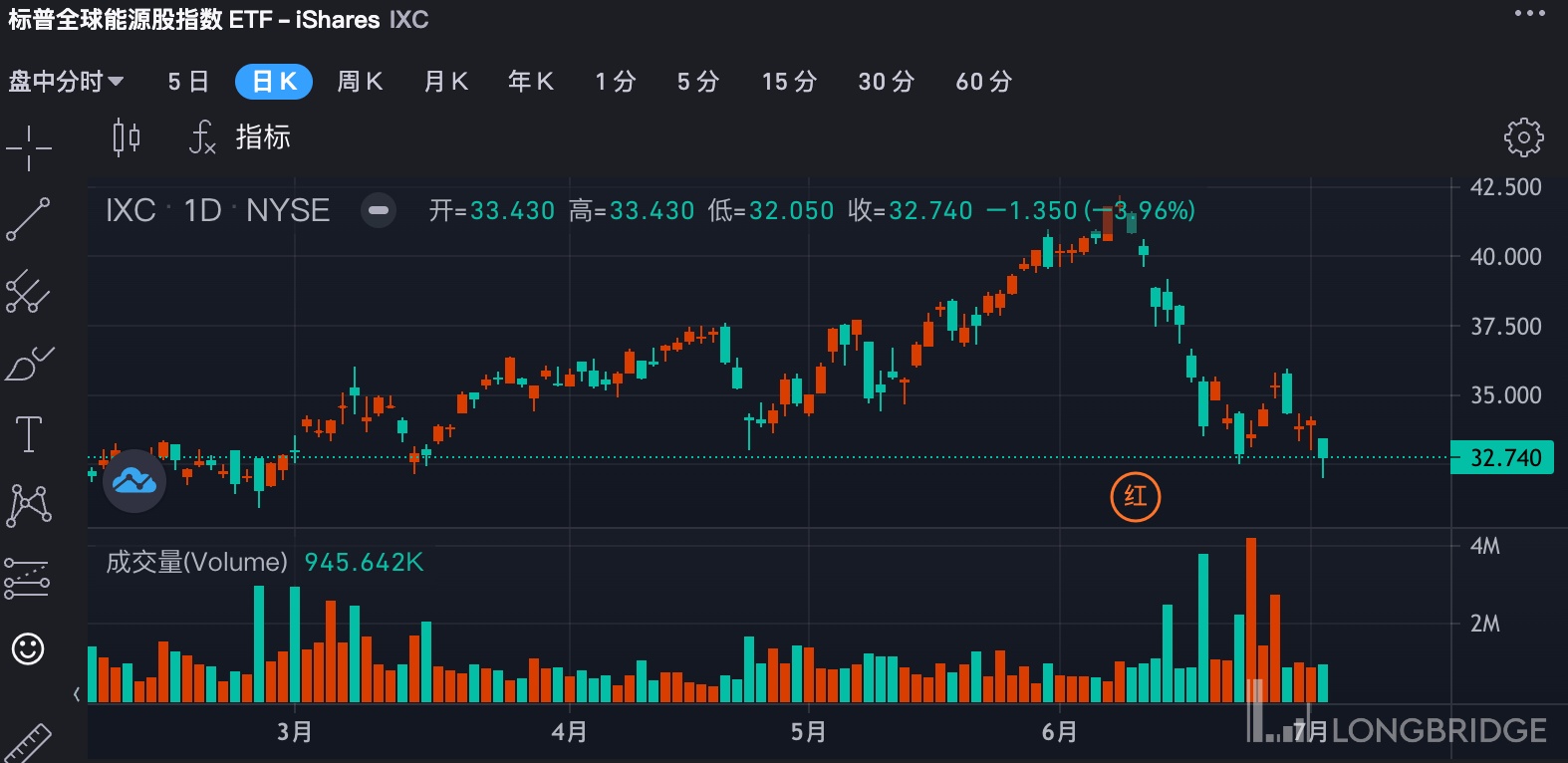
Task: Click the 高=33.430 high value
Action: (x=632, y=210)
